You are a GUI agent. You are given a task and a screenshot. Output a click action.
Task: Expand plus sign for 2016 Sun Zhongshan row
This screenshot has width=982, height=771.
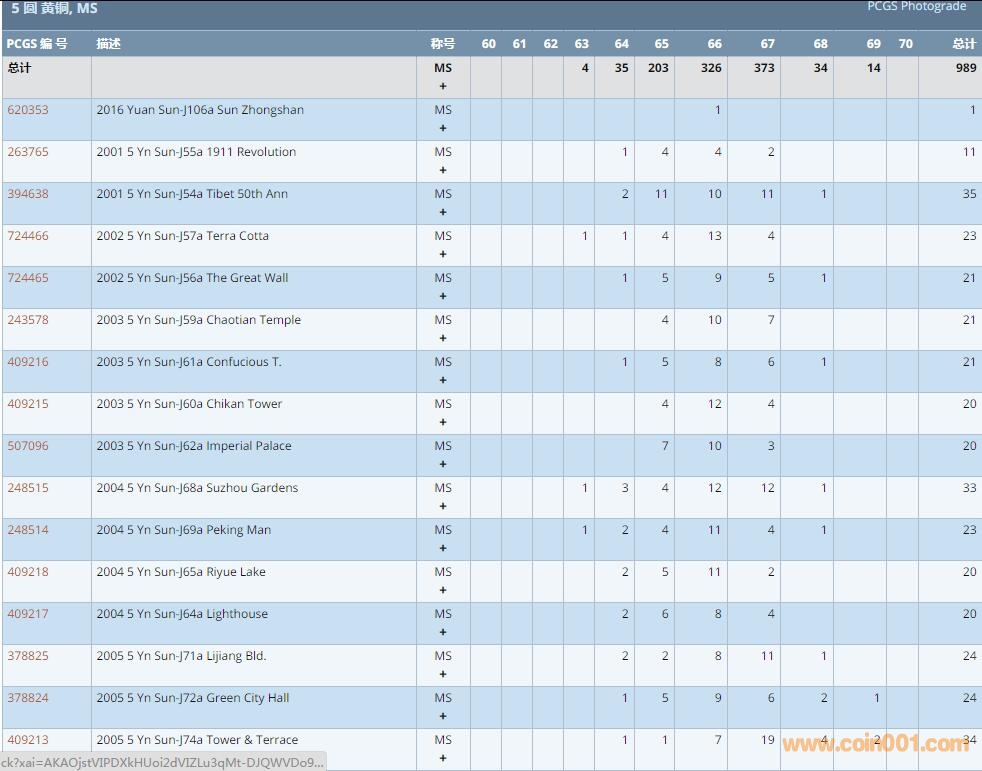(443, 128)
